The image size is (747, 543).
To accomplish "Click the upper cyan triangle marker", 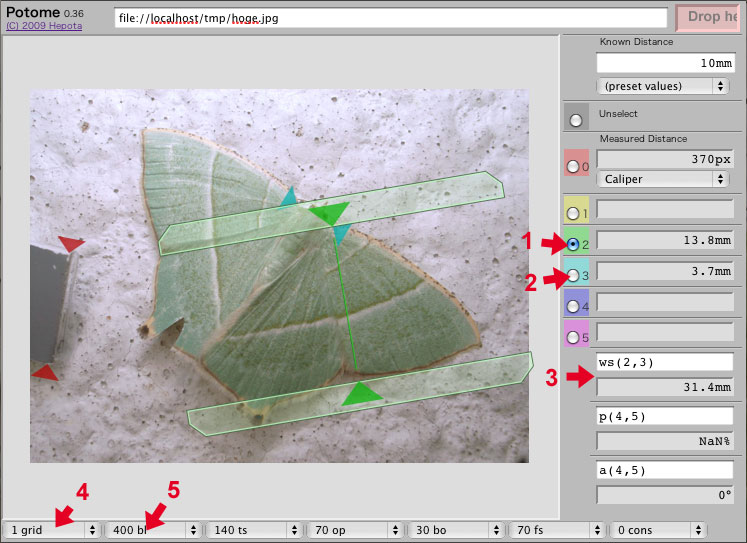I will (x=288, y=196).
